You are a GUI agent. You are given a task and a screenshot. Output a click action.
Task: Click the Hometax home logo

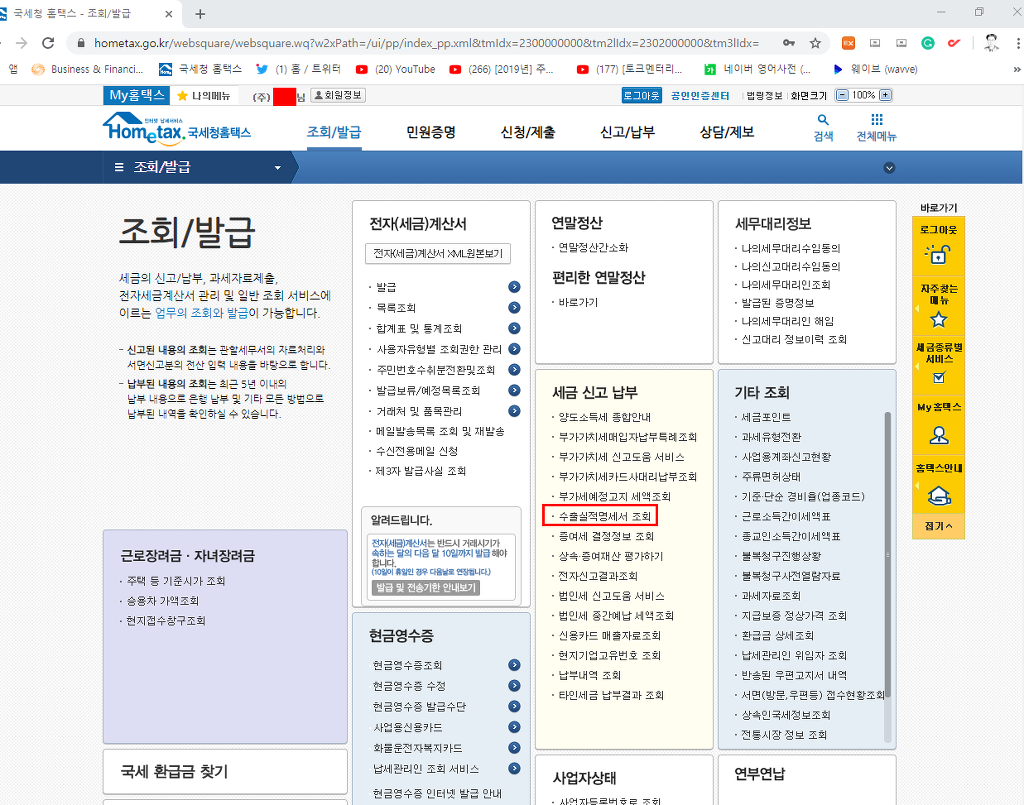pyautogui.click(x=176, y=128)
